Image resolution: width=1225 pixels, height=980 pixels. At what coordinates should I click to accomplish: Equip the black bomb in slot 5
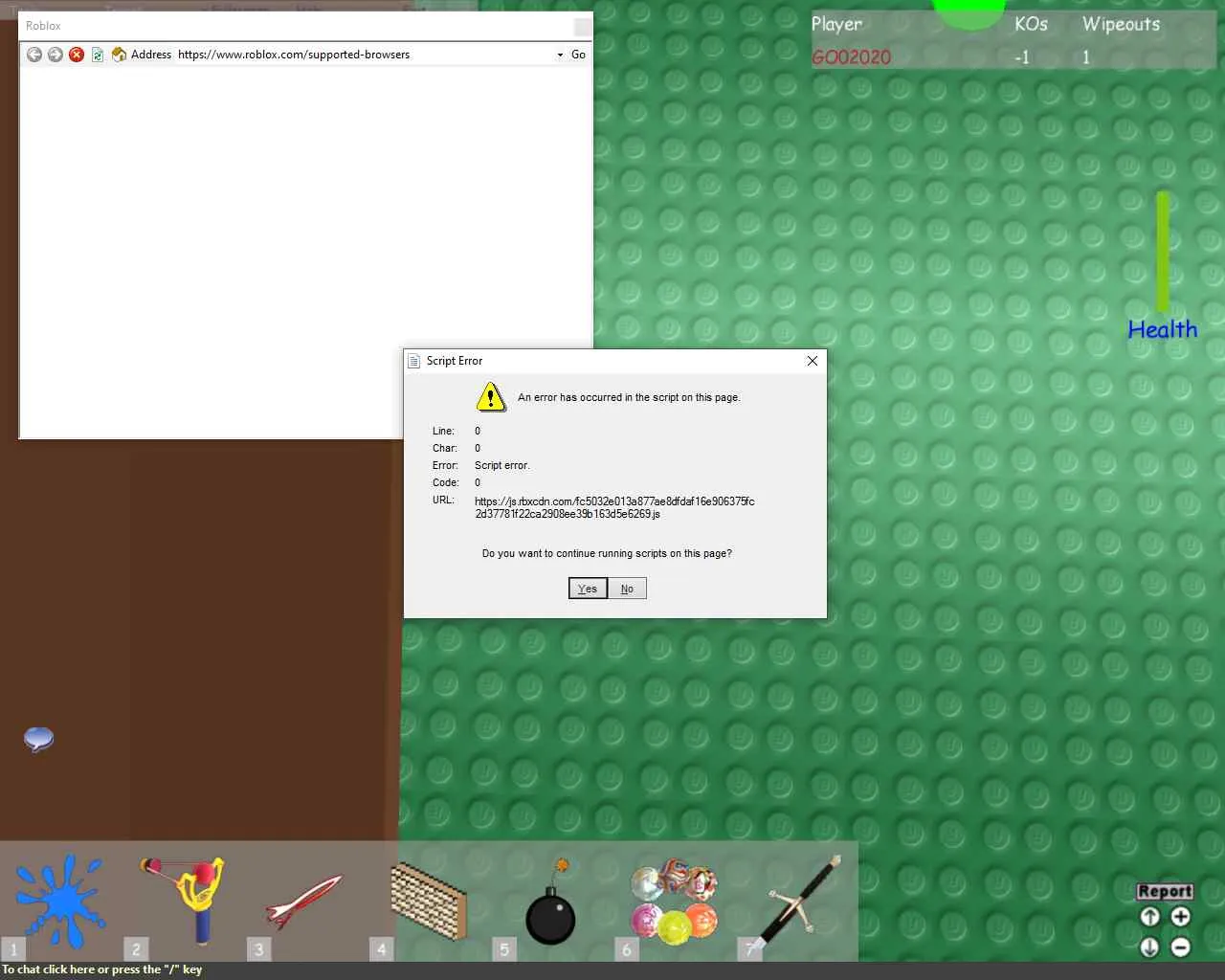click(x=551, y=902)
